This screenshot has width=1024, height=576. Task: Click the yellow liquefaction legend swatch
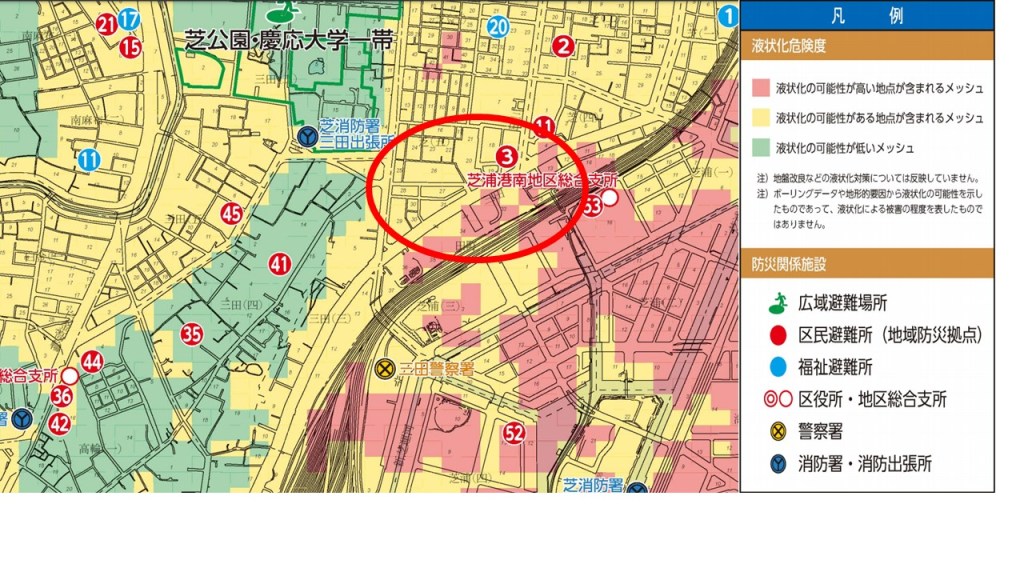(760, 118)
